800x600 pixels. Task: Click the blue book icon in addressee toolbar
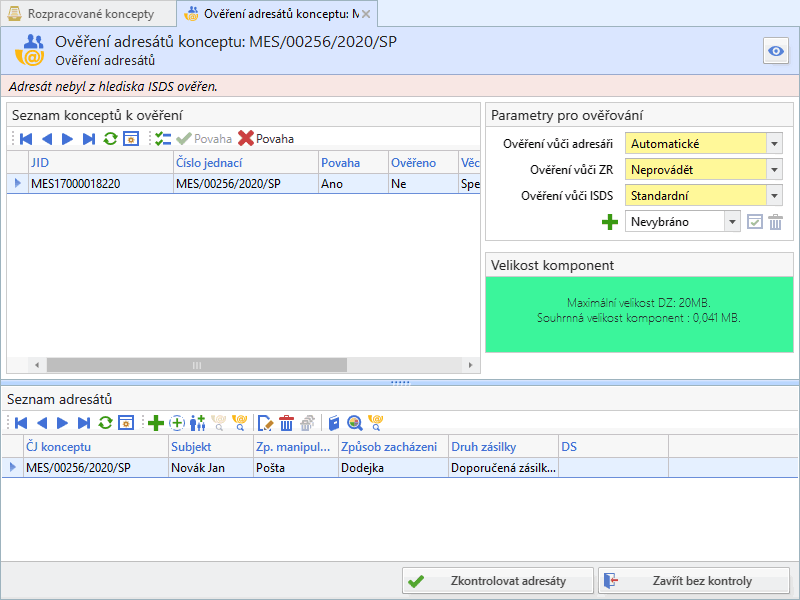(334, 423)
